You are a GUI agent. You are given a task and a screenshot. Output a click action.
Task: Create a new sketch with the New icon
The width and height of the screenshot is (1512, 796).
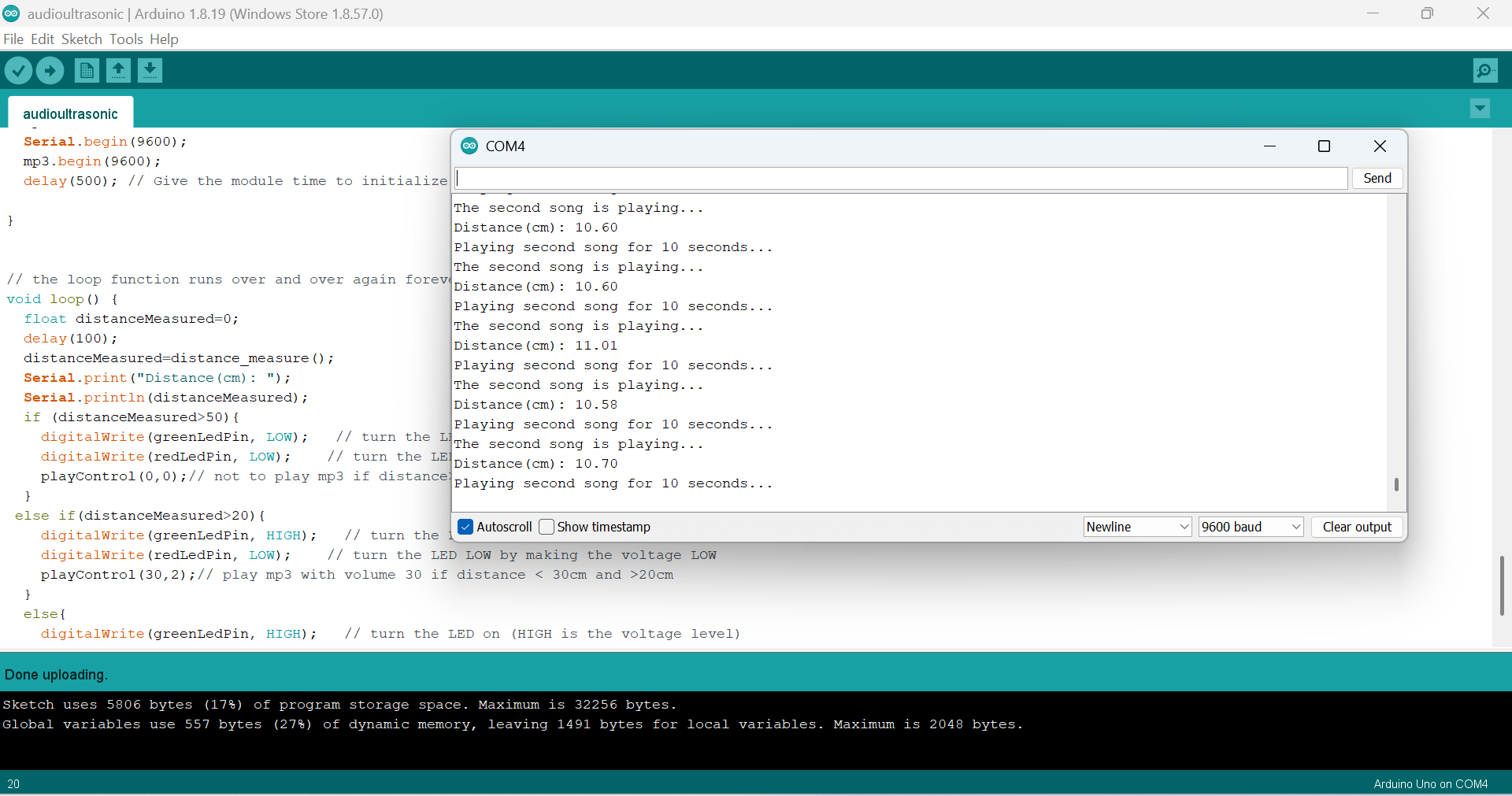tap(87, 70)
